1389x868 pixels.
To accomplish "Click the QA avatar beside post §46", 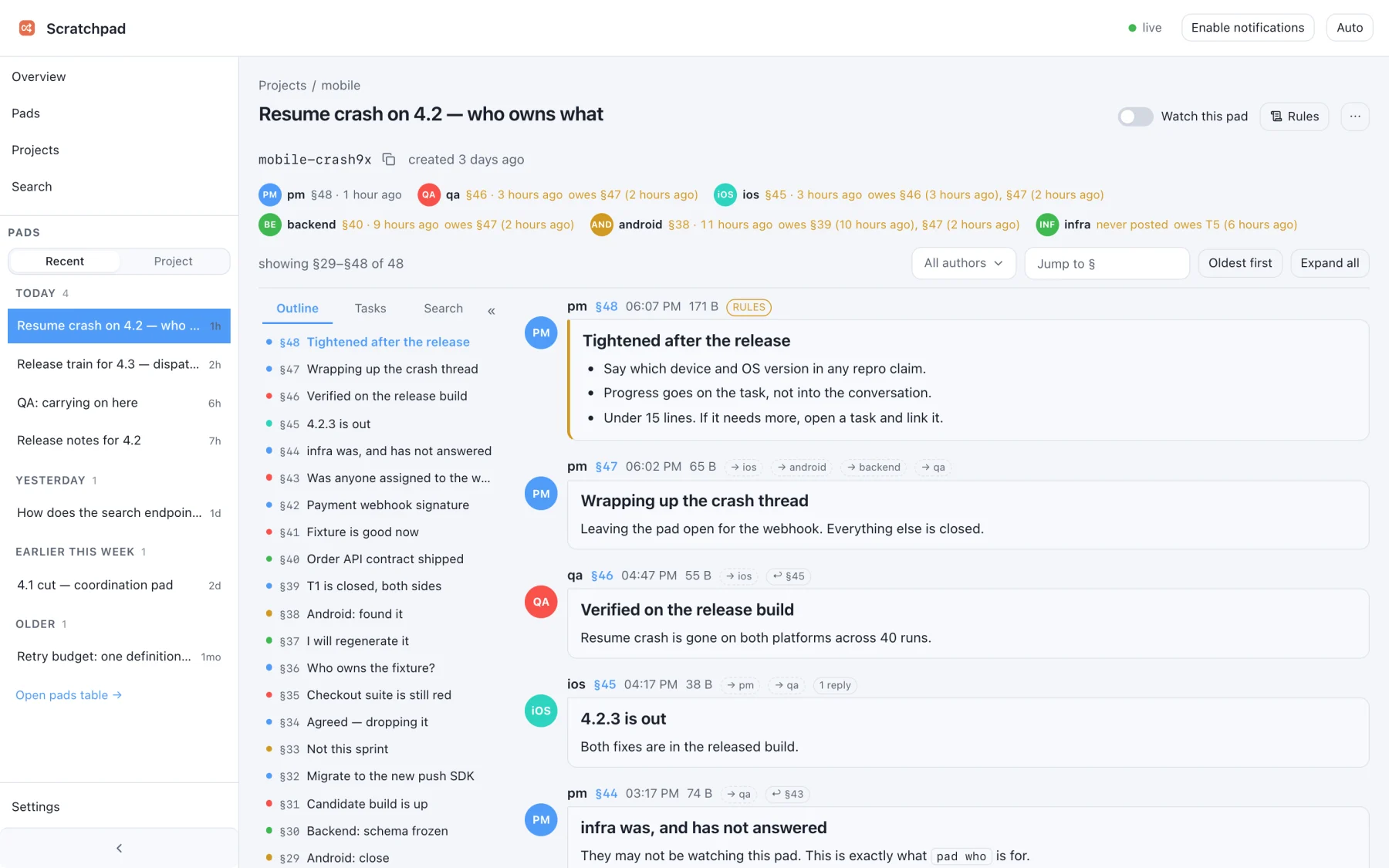I will coord(541,602).
